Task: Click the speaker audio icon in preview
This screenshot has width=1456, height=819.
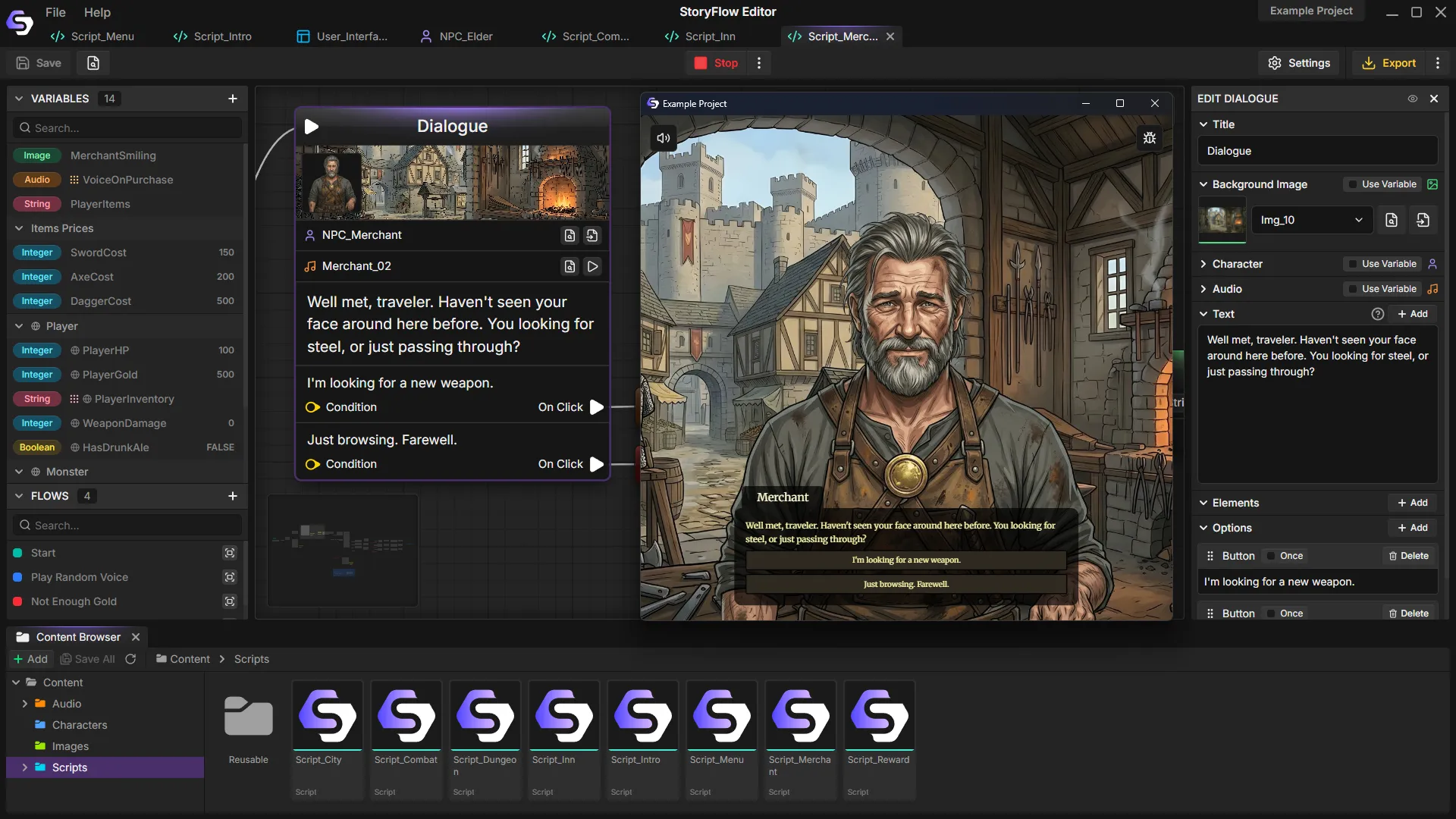Action: tap(664, 138)
